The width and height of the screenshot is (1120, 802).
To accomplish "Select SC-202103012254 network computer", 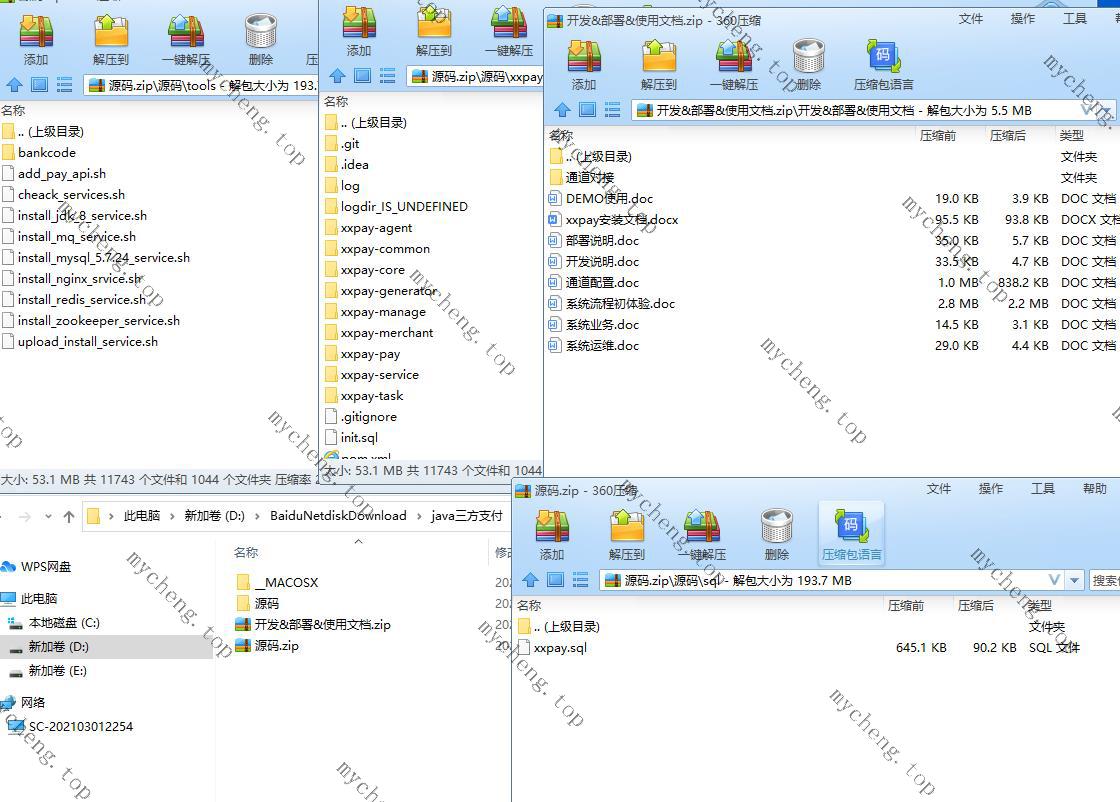I will click(81, 726).
